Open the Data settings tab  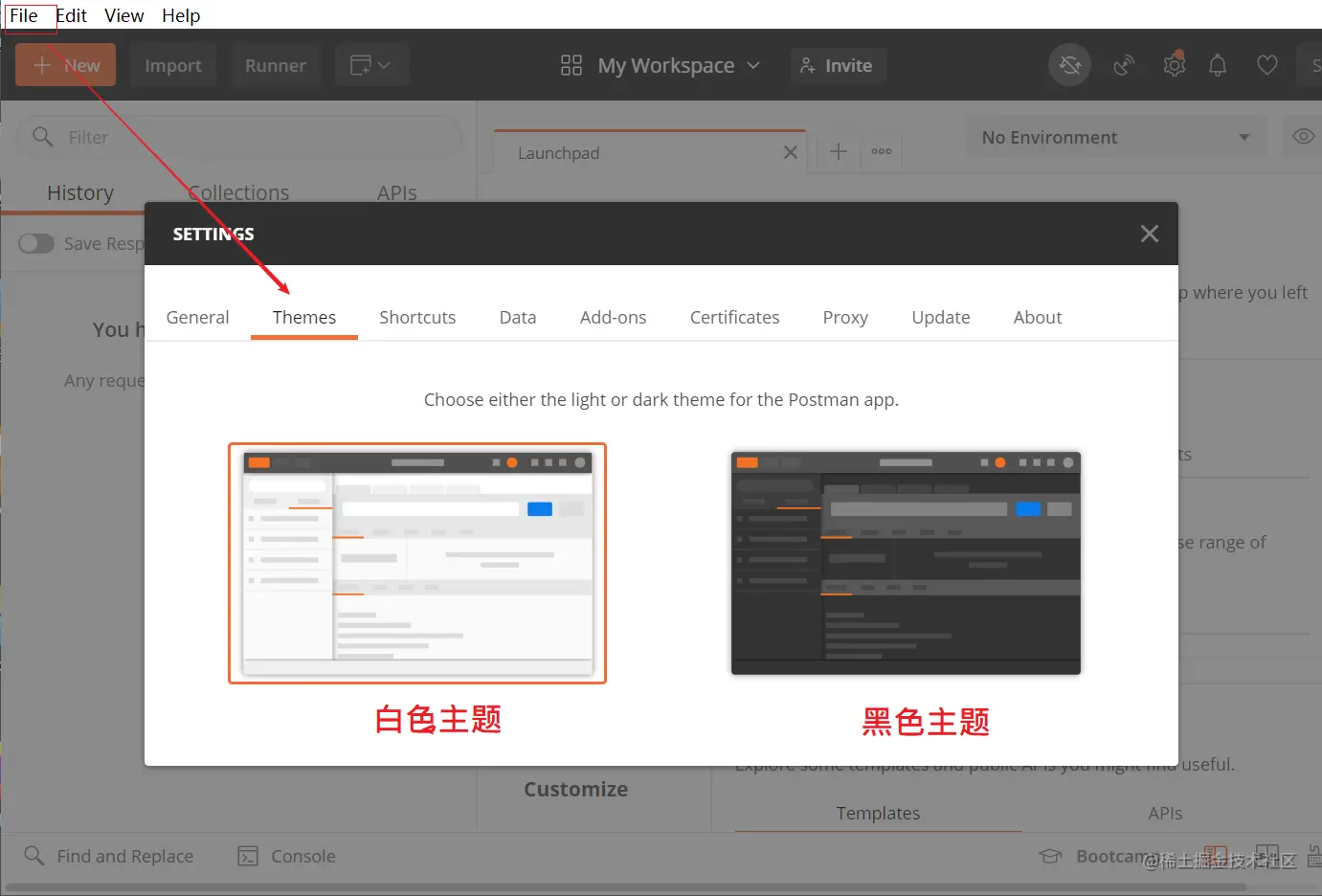(x=518, y=318)
